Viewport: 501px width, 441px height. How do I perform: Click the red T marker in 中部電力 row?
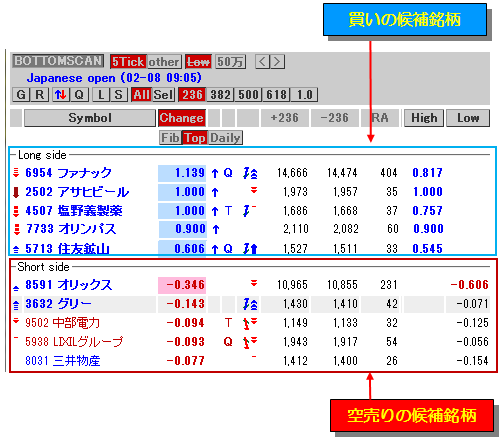point(228,323)
